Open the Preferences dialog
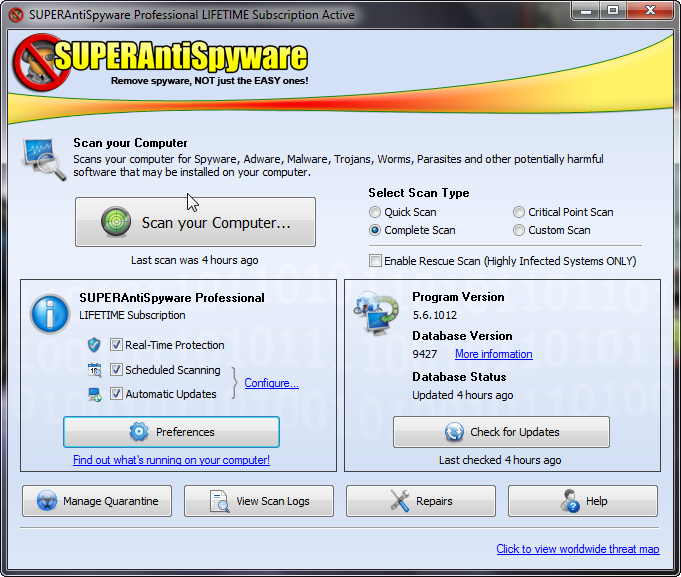The width and height of the screenshot is (681, 577). (x=171, y=432)
